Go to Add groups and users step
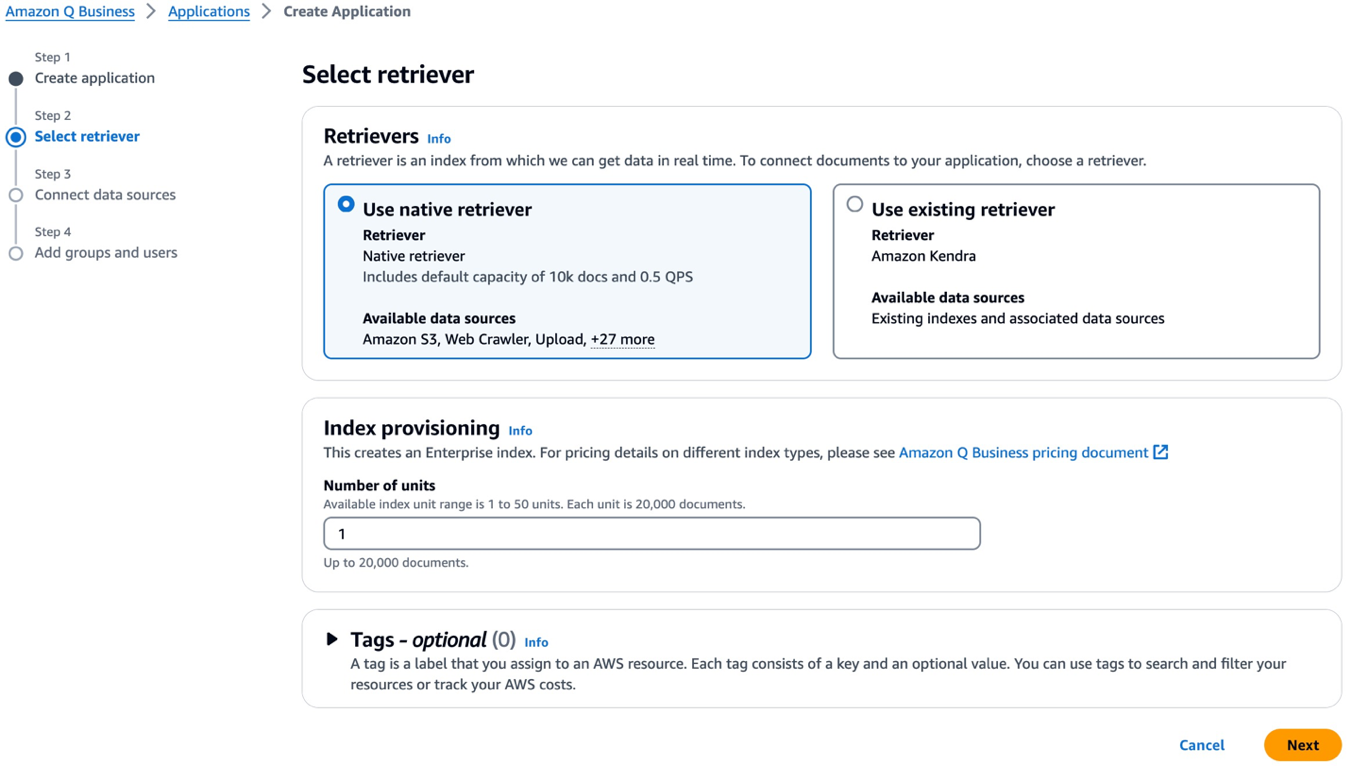1352x766 pixels. pos(106,252)
